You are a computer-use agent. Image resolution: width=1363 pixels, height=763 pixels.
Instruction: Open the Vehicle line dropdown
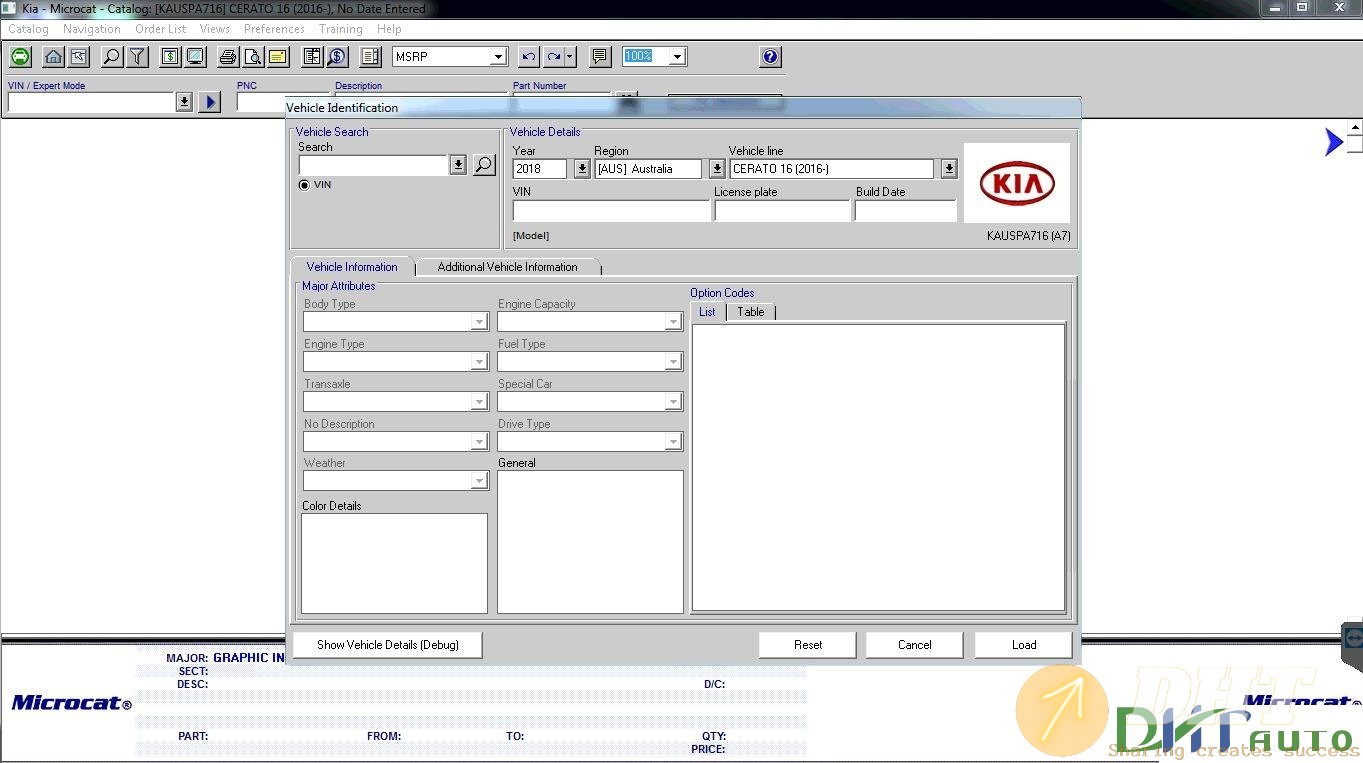949,169
